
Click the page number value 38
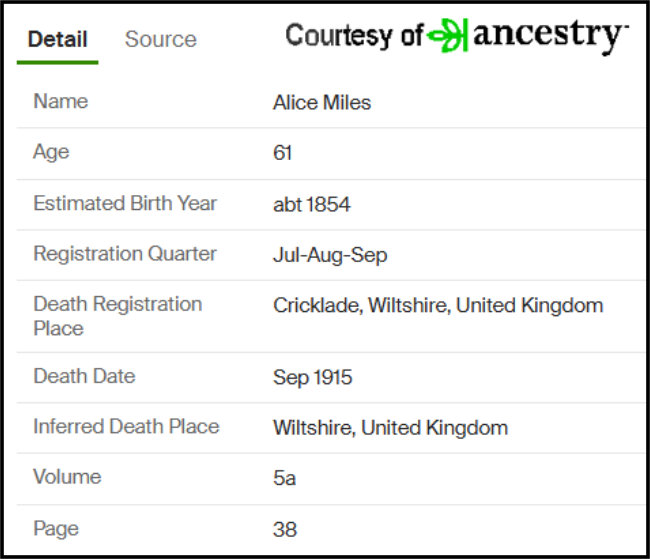pyautogui.click(x=284, y=529)
